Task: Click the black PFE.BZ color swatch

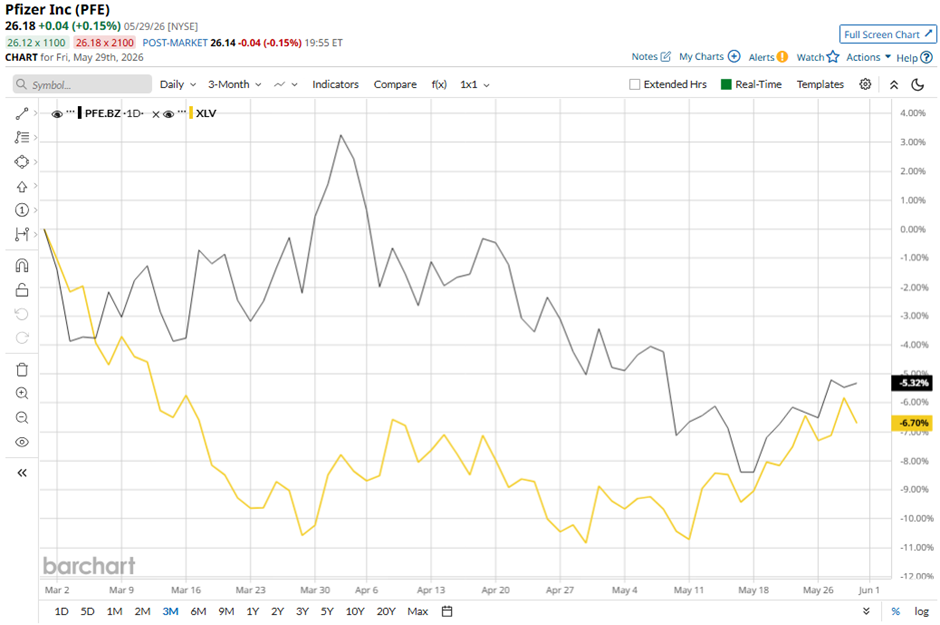Action: coord(80,113)
